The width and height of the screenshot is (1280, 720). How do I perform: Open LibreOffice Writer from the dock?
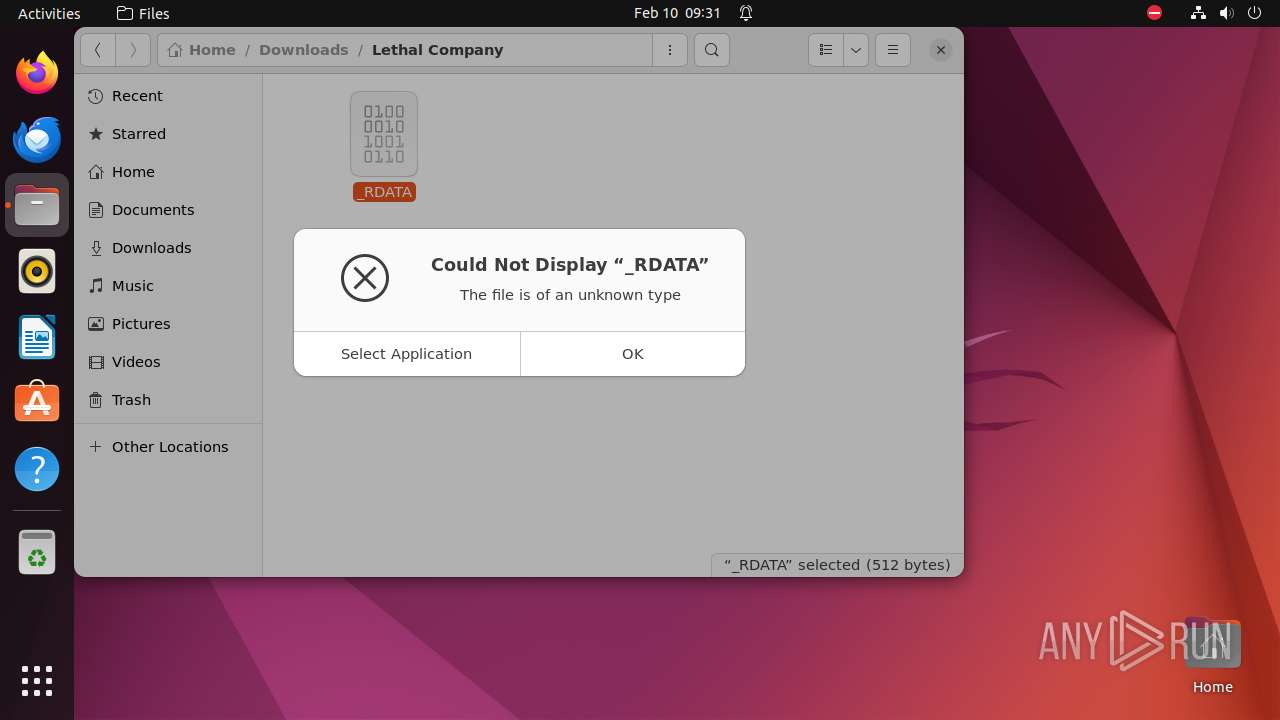coord(37,337)
